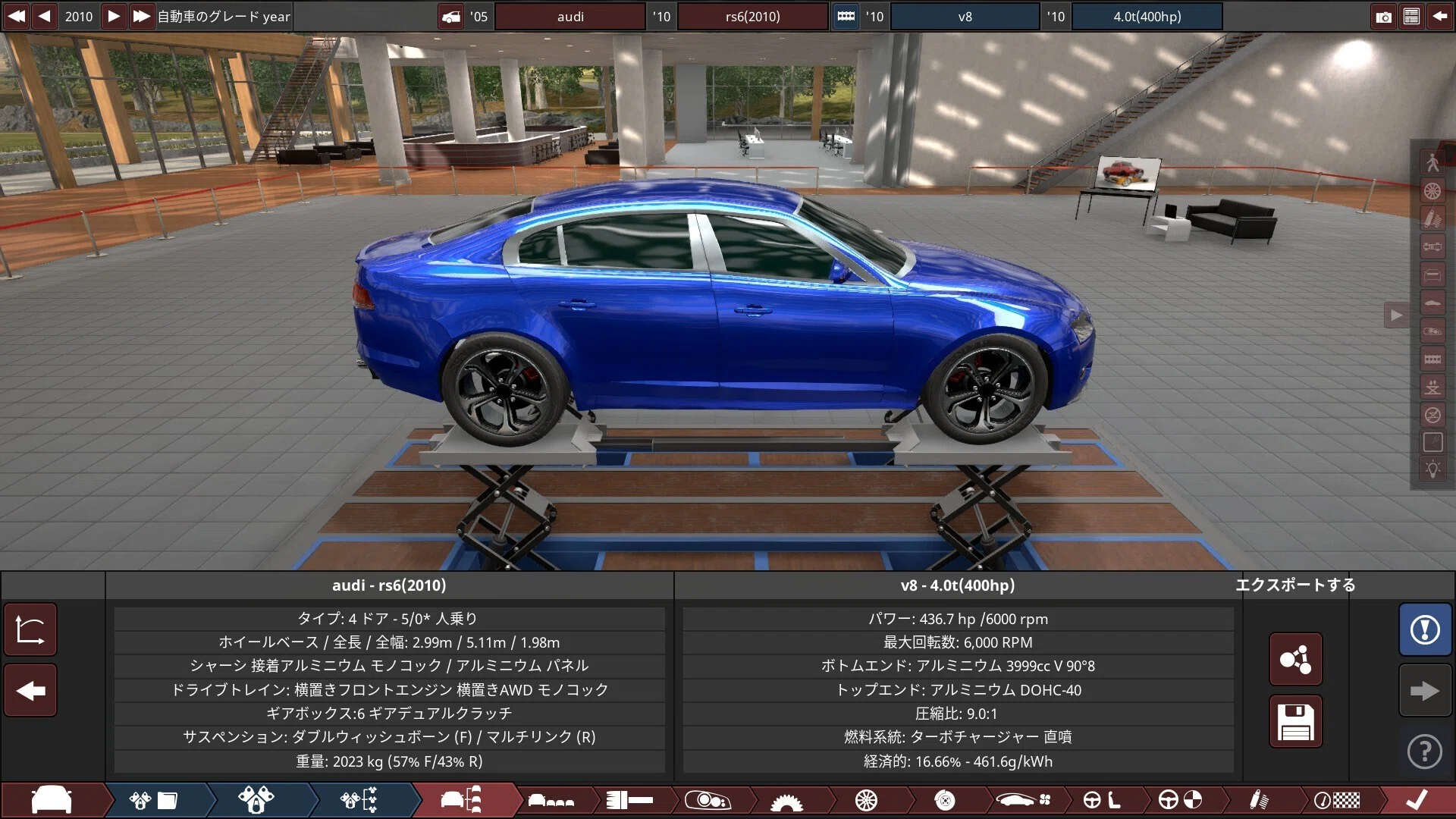Viewport: 1456px width, 819px height.
Task: Click the rotate axis icon at bottom left
Action: pos(30,629)
